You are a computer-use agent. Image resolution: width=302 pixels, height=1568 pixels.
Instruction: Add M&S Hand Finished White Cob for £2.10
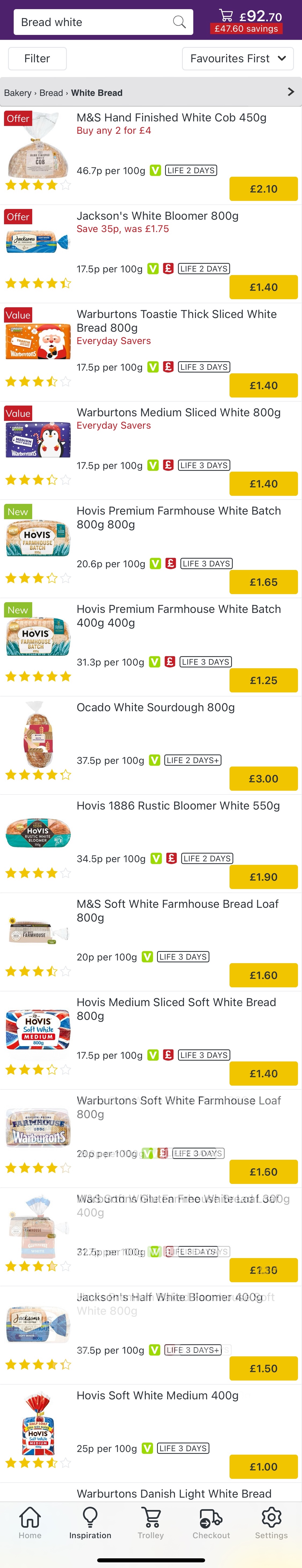tap(263, 189)
